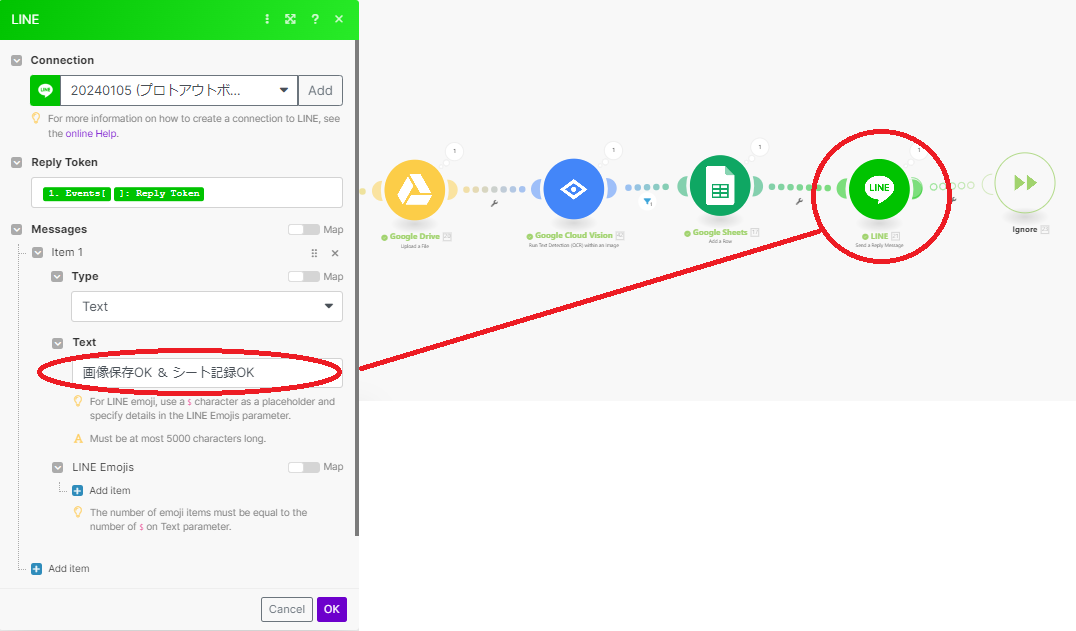Collapse the Reply Token section
This screenshot has height=631, width=1076.
click(x=16, y=163)
